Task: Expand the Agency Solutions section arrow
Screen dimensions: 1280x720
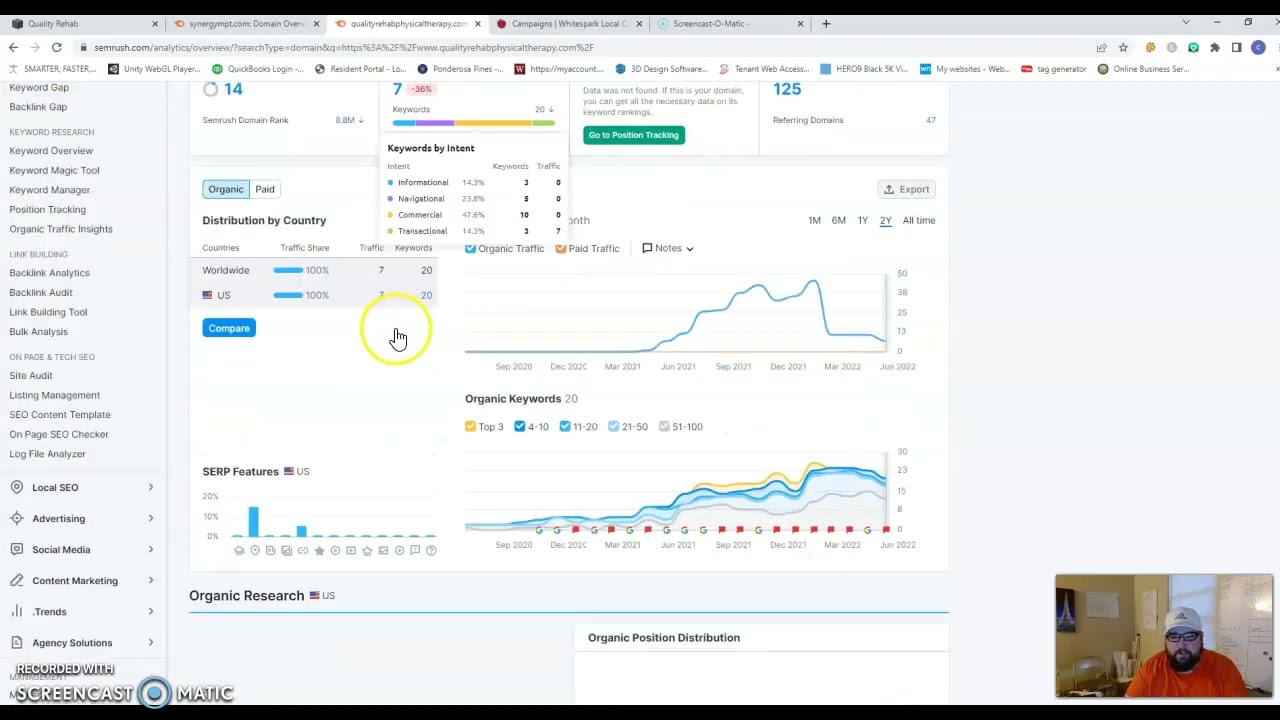Action: coord(151,642)
